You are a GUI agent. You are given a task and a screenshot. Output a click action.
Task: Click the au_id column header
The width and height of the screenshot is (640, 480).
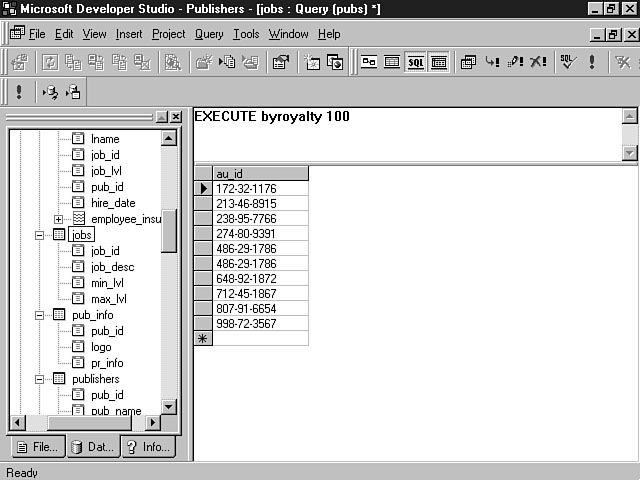coord(260,173)
